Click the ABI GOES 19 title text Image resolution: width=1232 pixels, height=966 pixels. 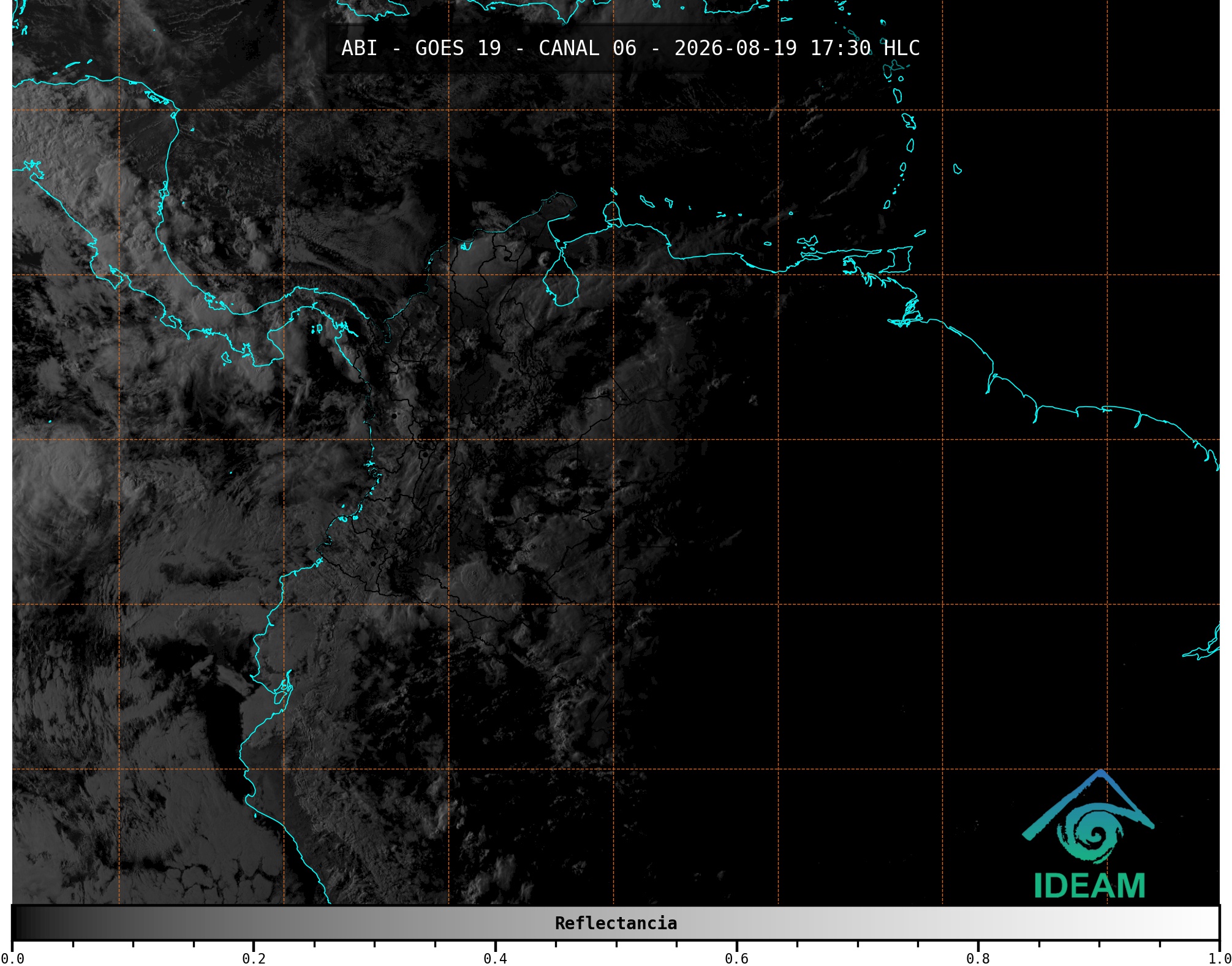click(x=630, y=48)
